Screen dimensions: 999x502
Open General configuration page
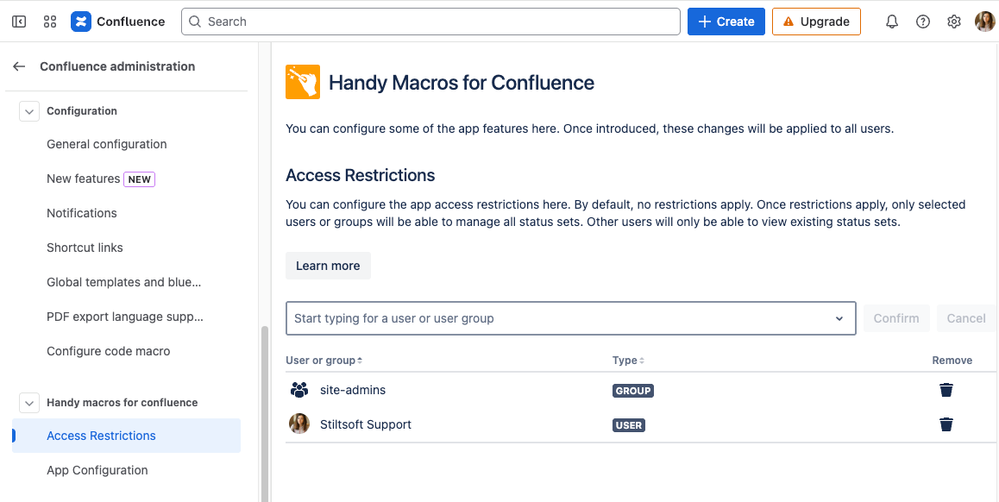[x=107, y=144]
